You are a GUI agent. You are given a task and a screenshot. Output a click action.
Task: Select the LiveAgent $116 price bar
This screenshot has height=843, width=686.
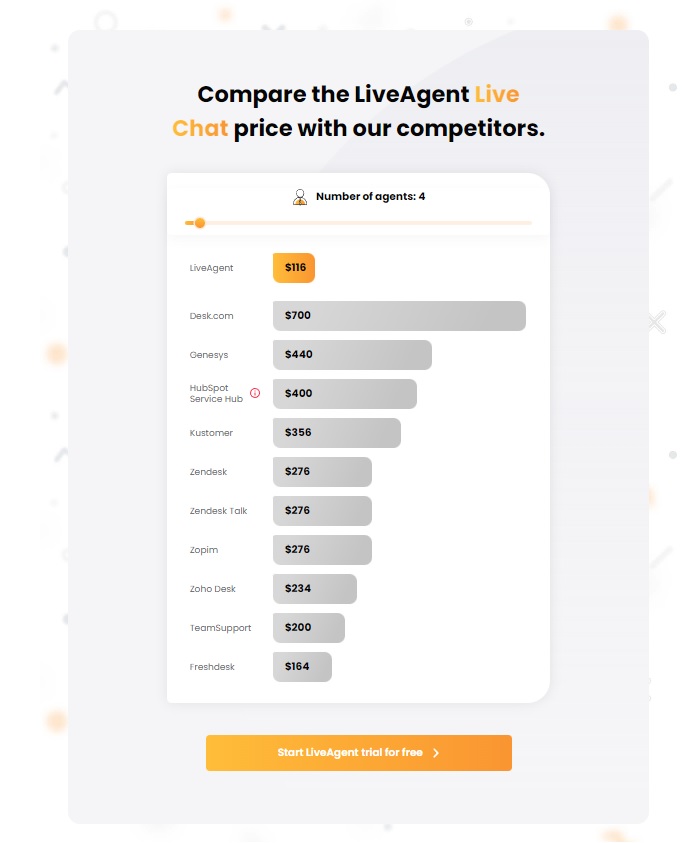pos(293,267)
